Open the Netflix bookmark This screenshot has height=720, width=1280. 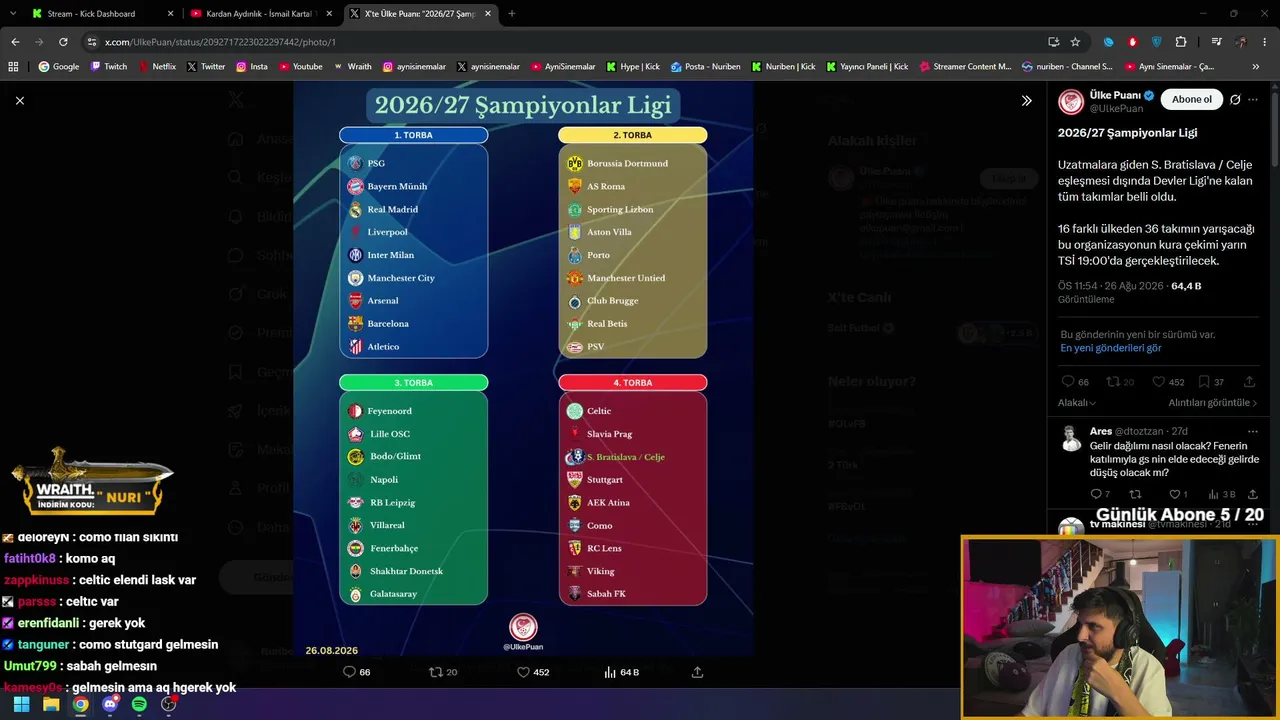tap(157, 67)
